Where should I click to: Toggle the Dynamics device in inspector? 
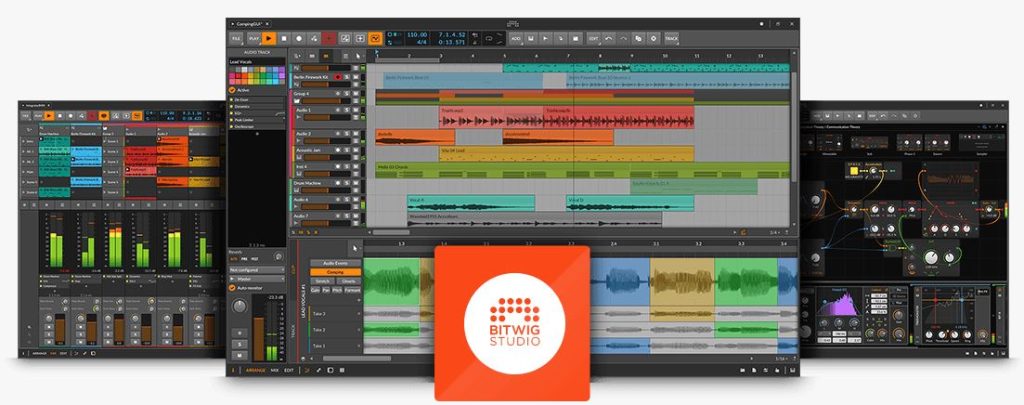(x=231, y=106)
